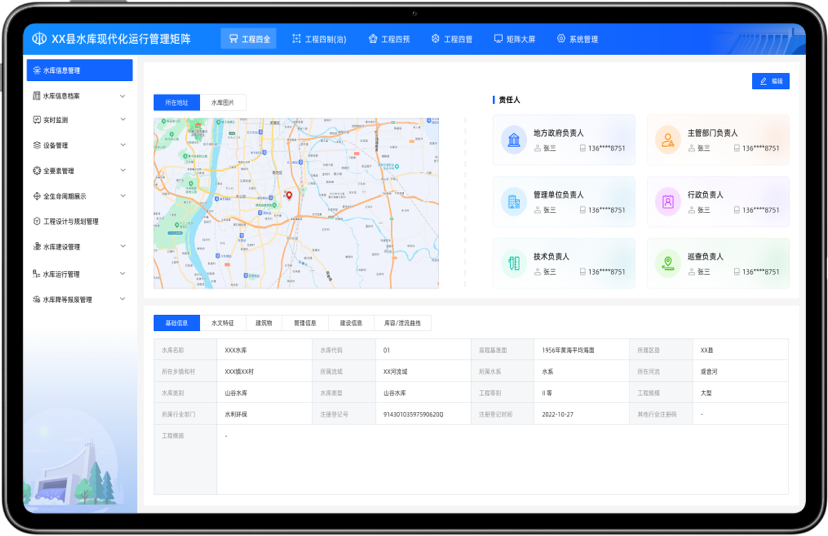Click the 管理单位负责人 blue building icon

coord(514,202)
